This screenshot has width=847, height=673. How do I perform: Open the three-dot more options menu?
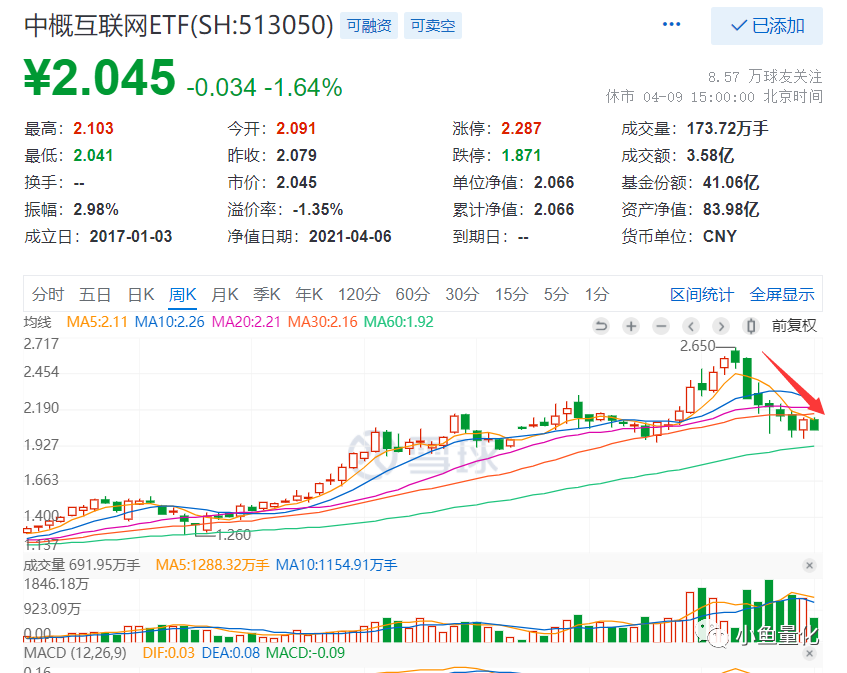point(671,24)
